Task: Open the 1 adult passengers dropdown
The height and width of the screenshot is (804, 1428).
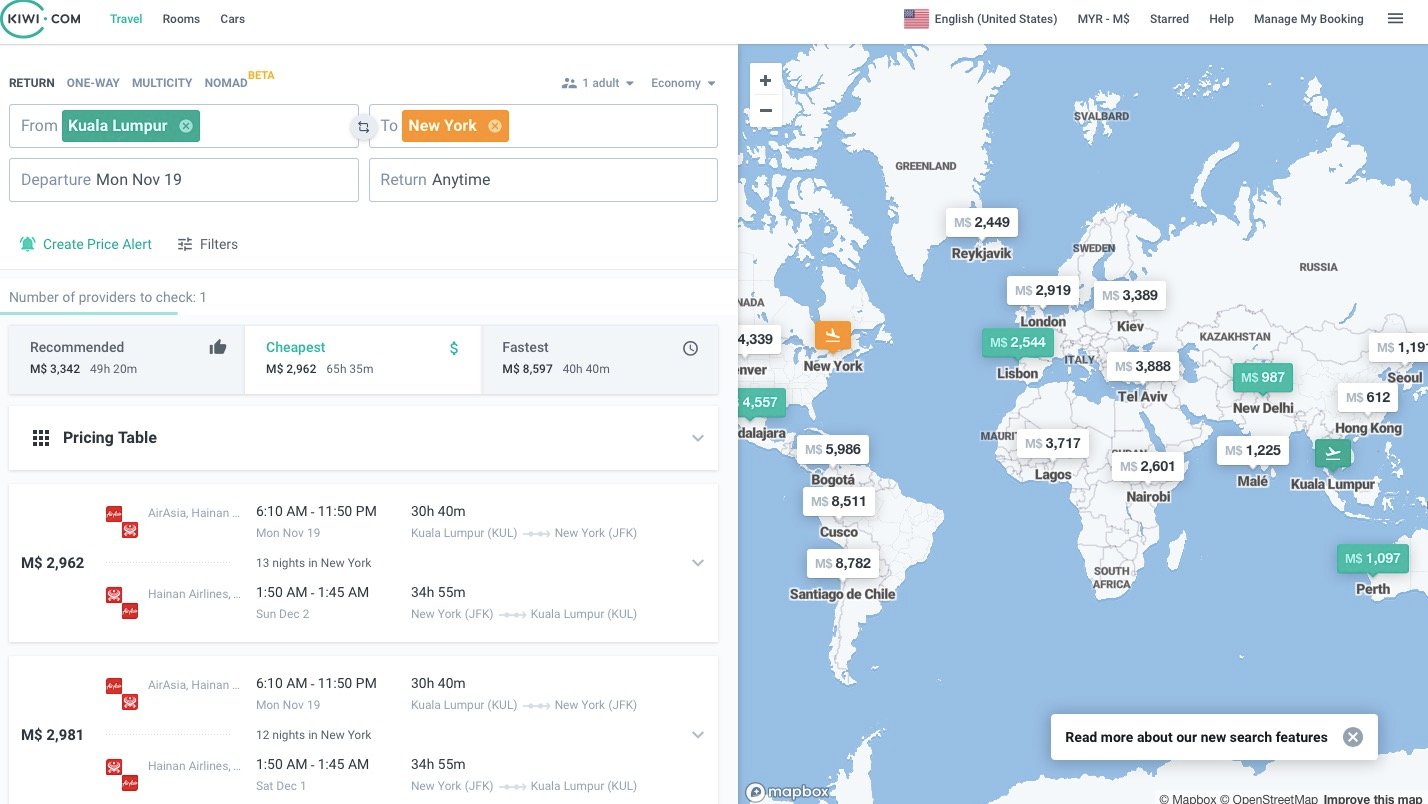Action: (598, 83)
